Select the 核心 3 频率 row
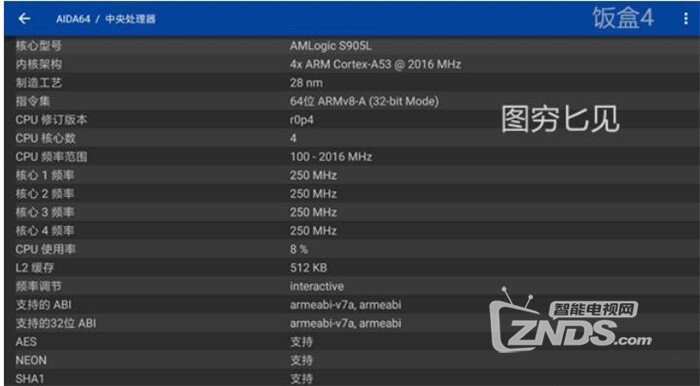This screenshot has width=700, height=386. click(x=352, y=212)
